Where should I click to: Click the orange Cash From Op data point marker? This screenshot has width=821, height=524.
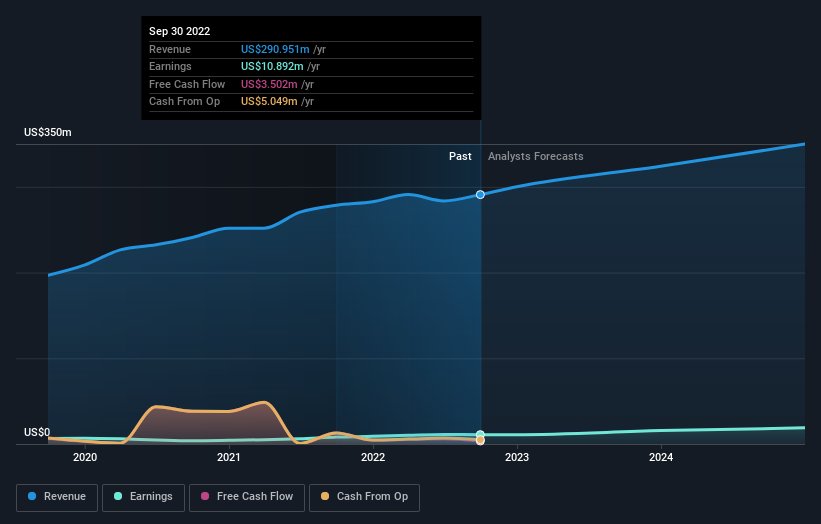click(480, 441)
